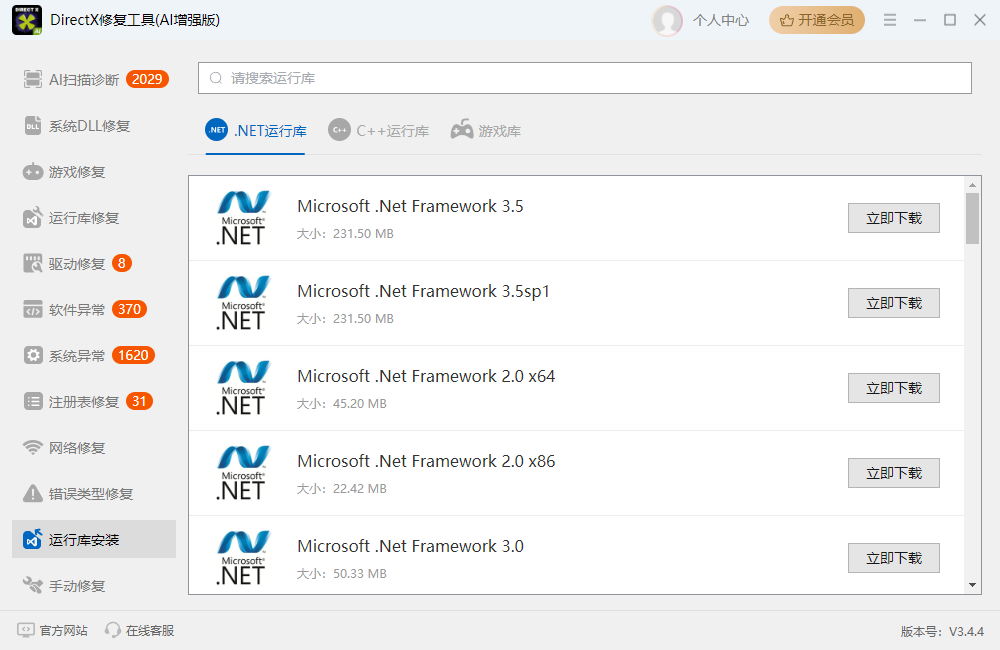
Task: Open the 游戏库 tab
Action: tap(485, 130)
